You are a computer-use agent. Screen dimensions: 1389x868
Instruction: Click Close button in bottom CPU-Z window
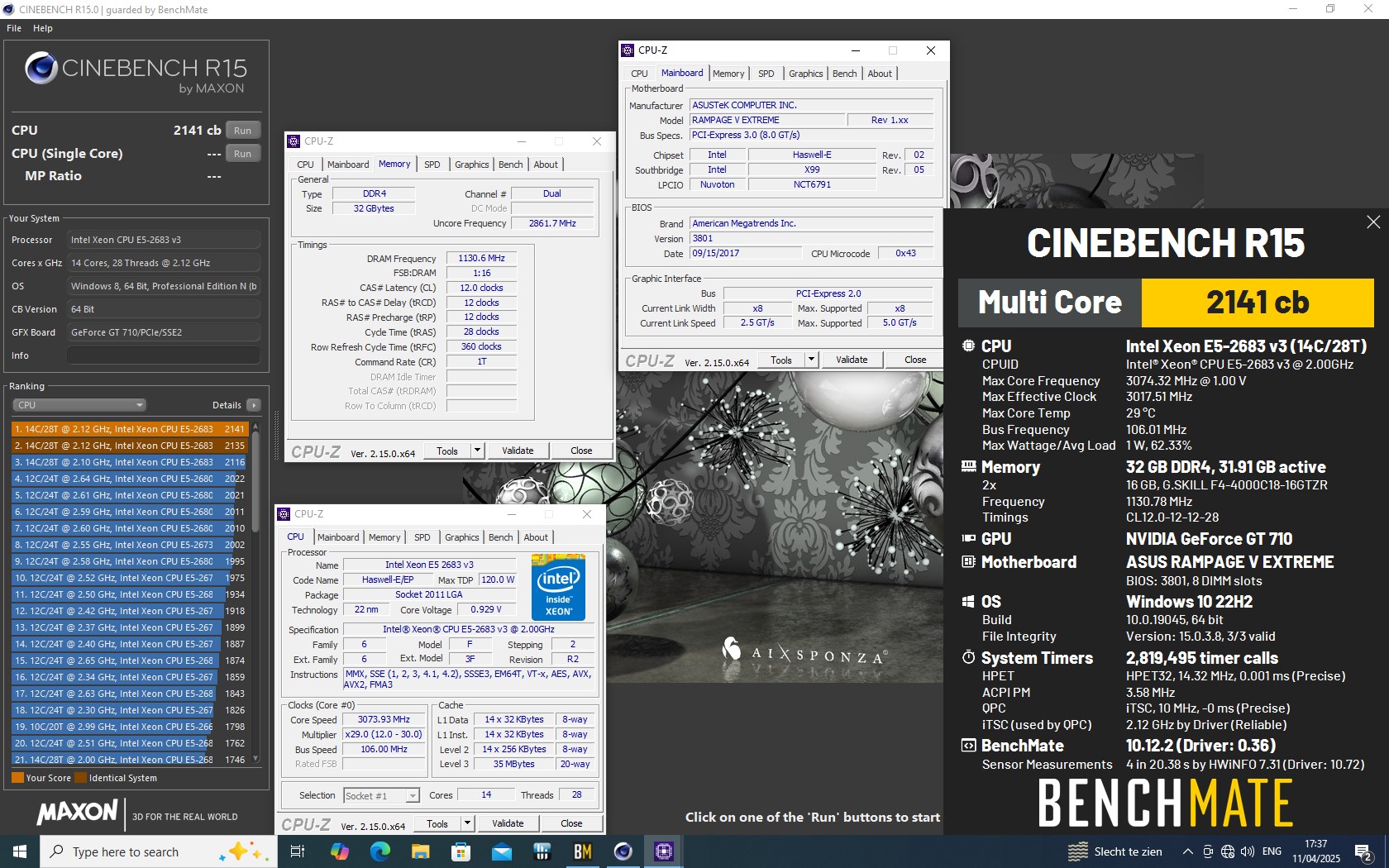point(571,823)
